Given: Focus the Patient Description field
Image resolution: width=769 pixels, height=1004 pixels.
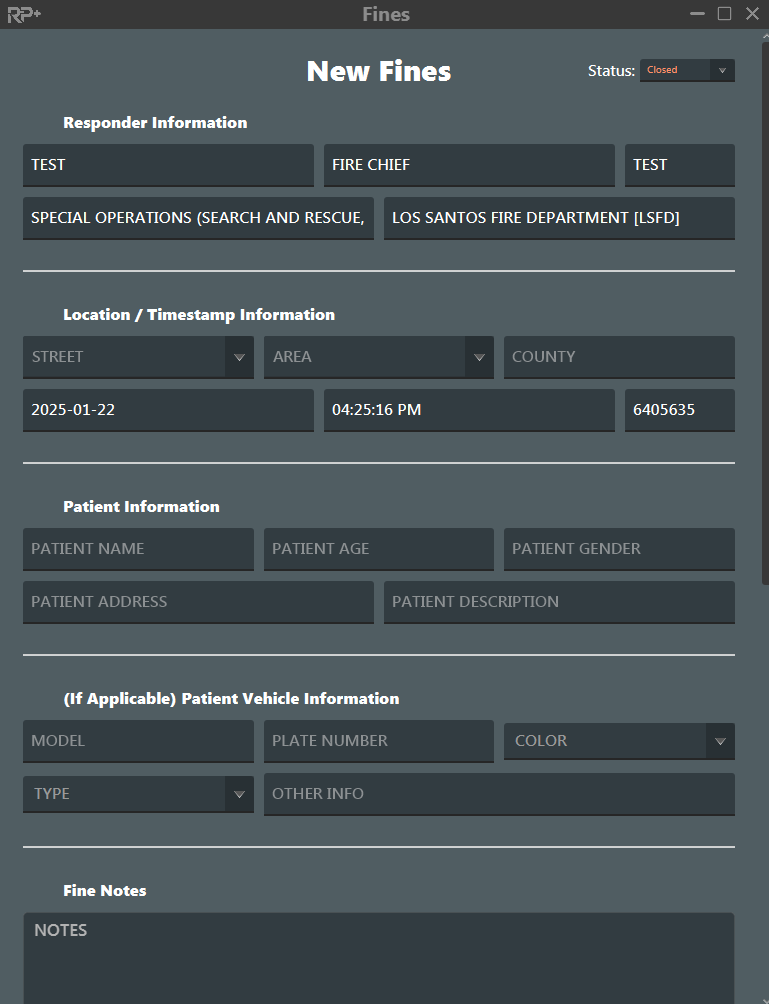Looking at the screenshot, I should (x=558, y=602).
